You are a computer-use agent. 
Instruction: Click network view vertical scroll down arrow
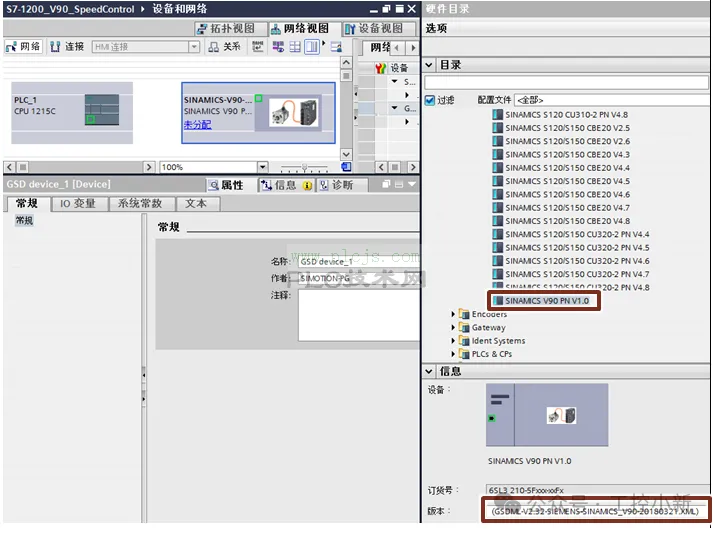(347, 155)
